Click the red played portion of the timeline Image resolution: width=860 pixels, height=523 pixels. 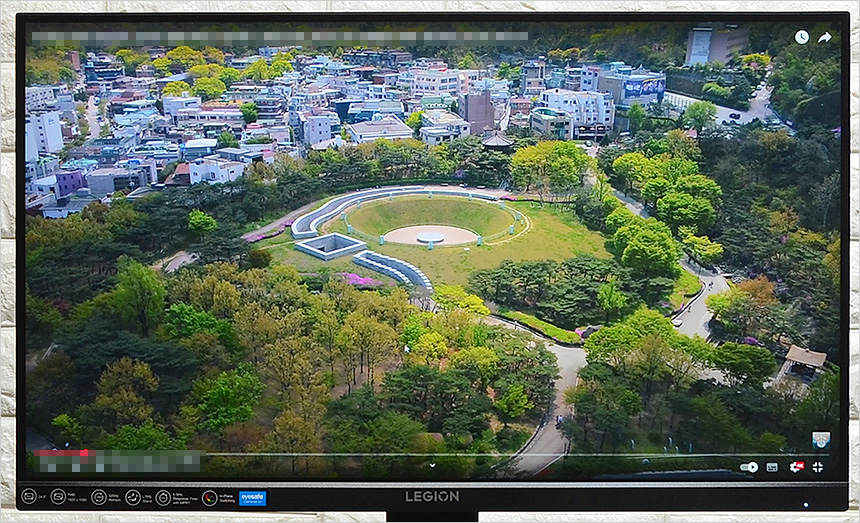[62, 453]
